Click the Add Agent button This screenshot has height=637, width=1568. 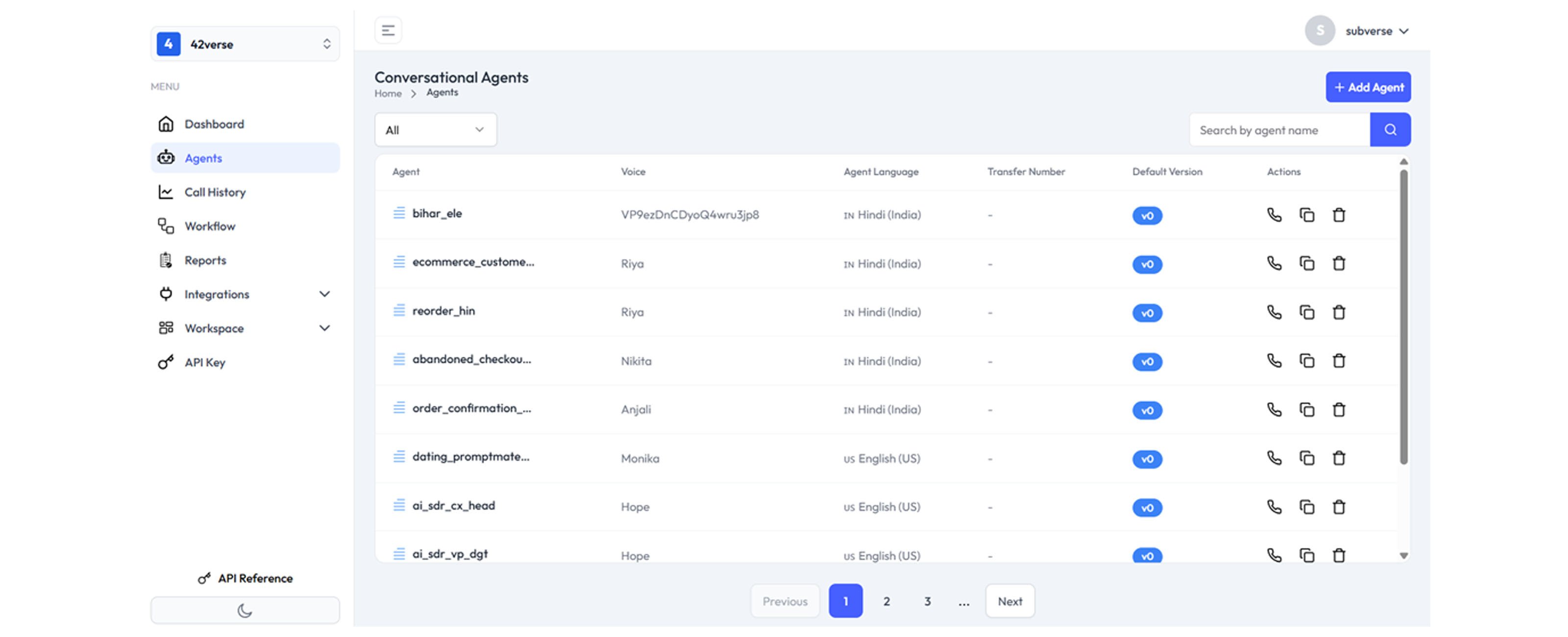[x=1368, y=87]
